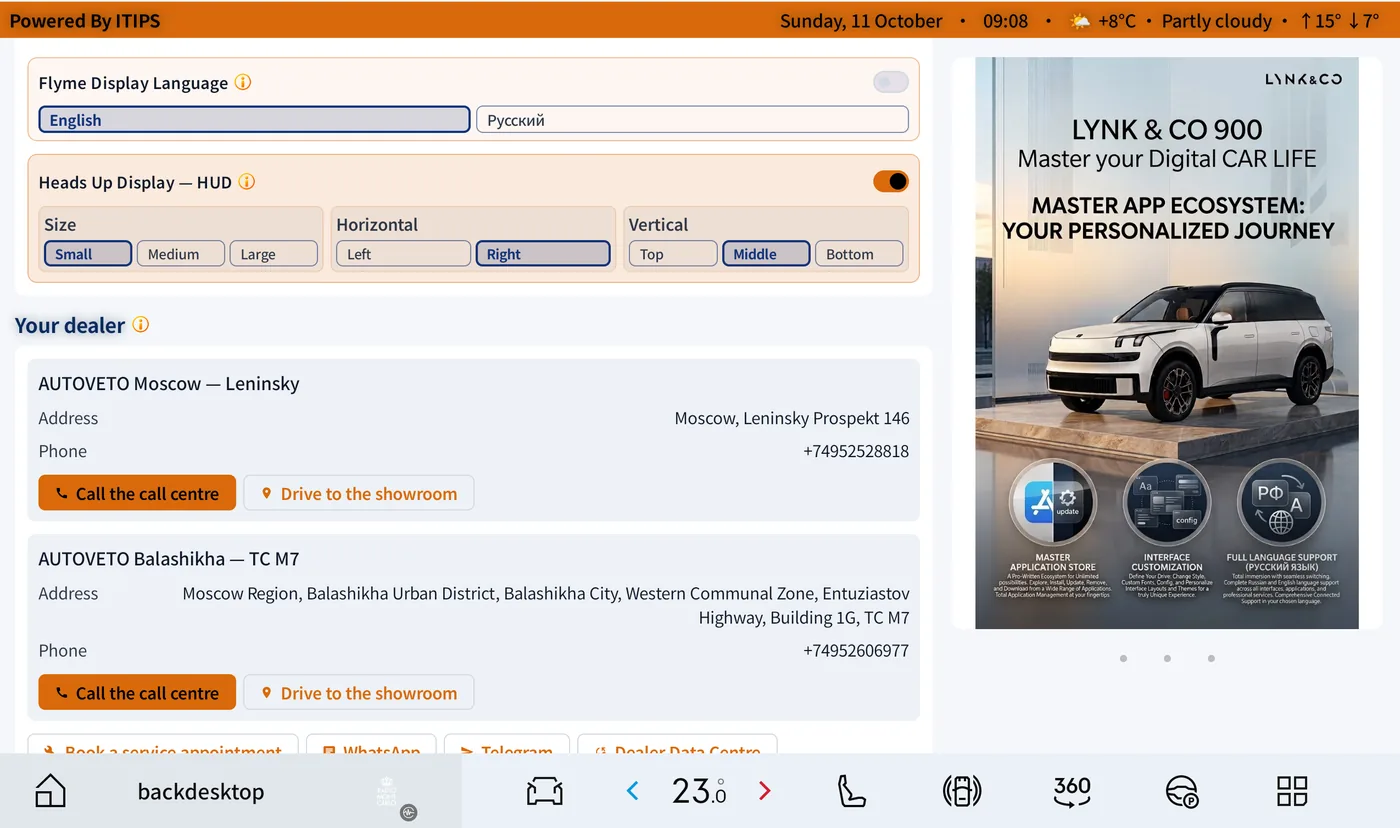Click the backdesktop label in bottom bar
Screen dimensions: 1400x828
(201, 791)
